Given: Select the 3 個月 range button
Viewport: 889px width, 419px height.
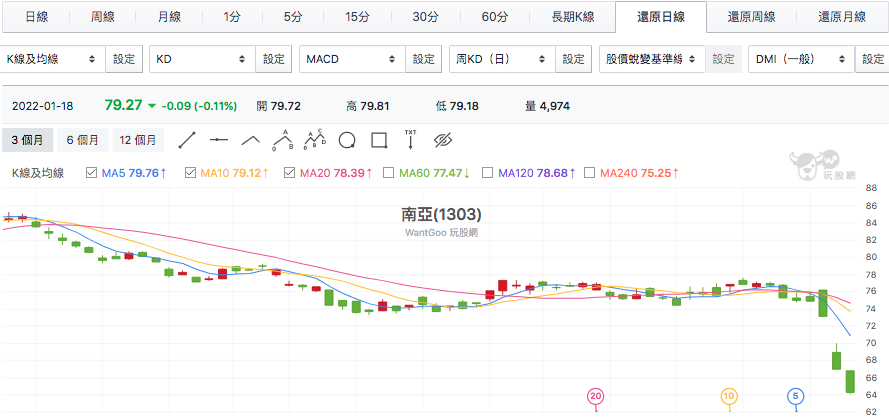Looking at the screenshot, I should 27,140.
